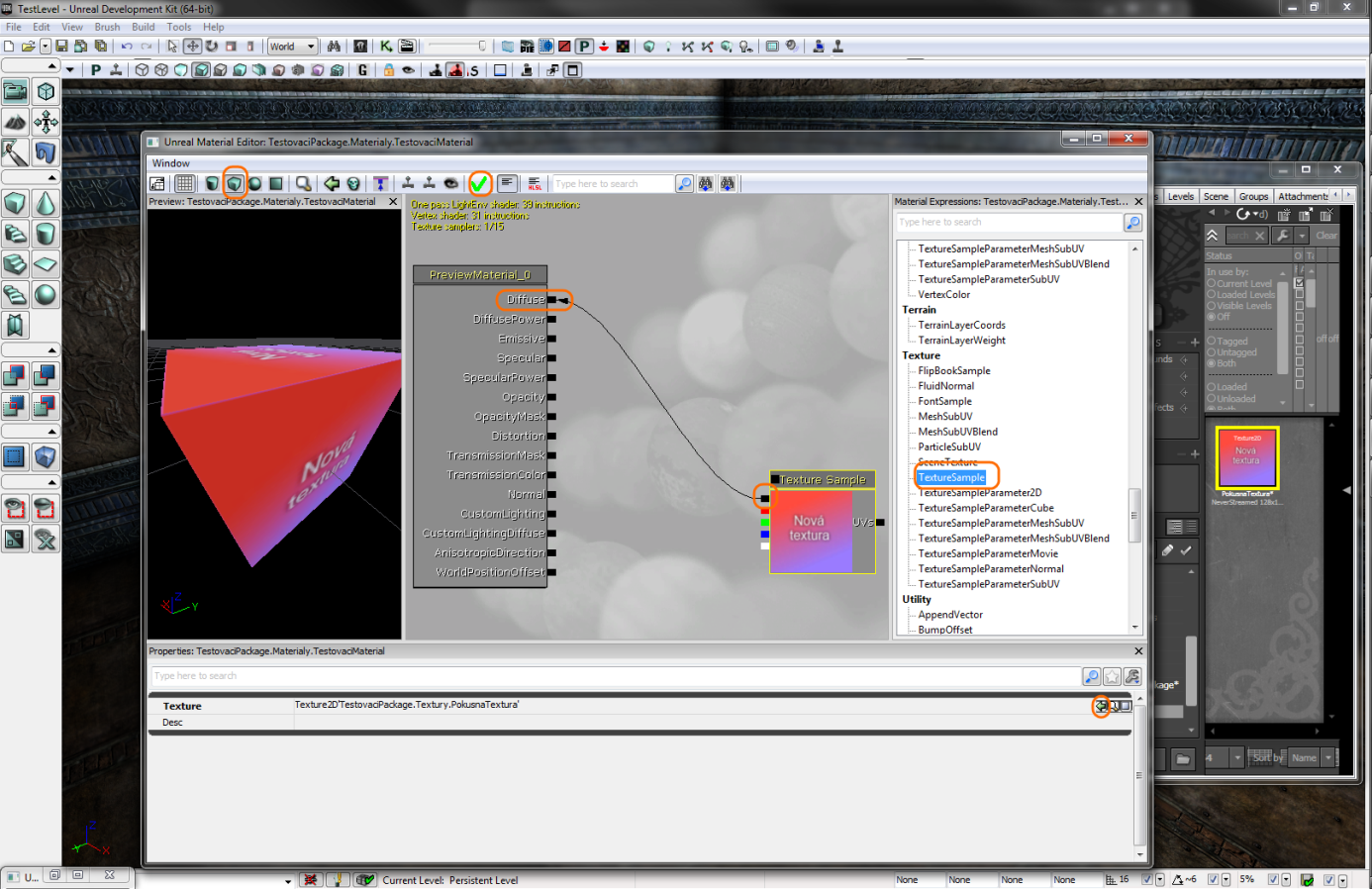Click Diffuse input connector on material node
1372x889 pixels.
pyautogui.click(x=552, y=300)
